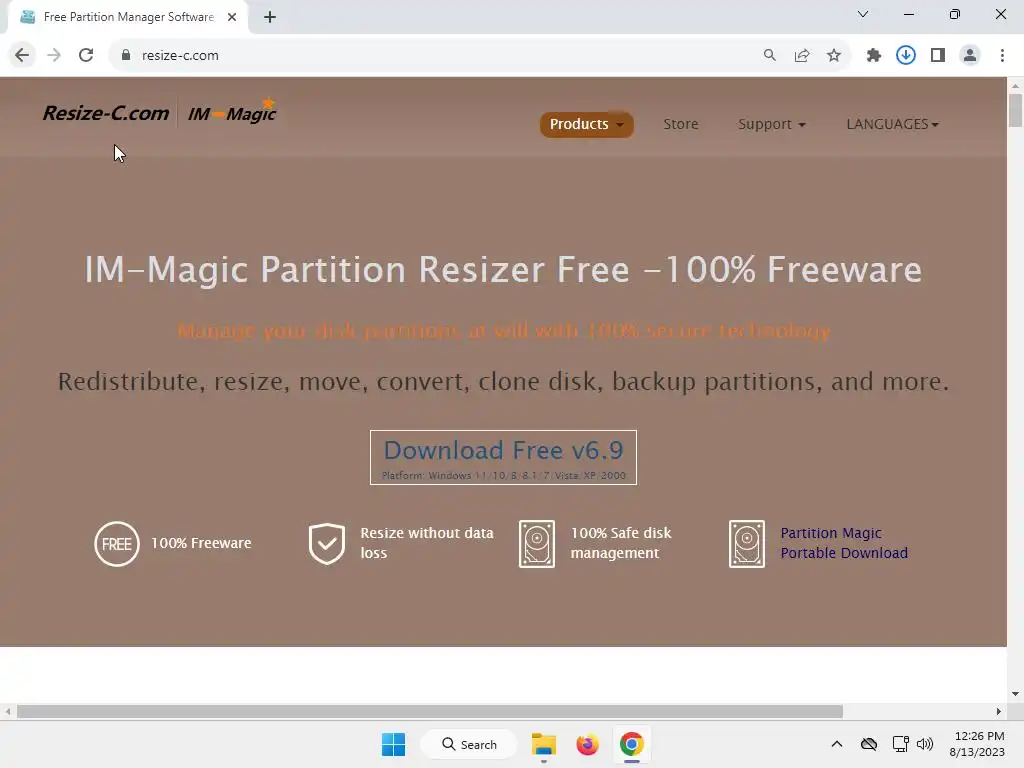1024x768 pixels.
Task: Click the 'Resize without data loss' text
Action: (x=426, y=543)
